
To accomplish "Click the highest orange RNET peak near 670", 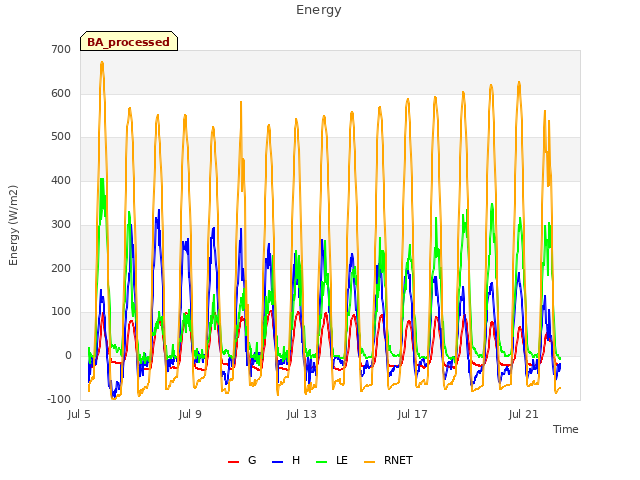I will click(x=102, y=62).
